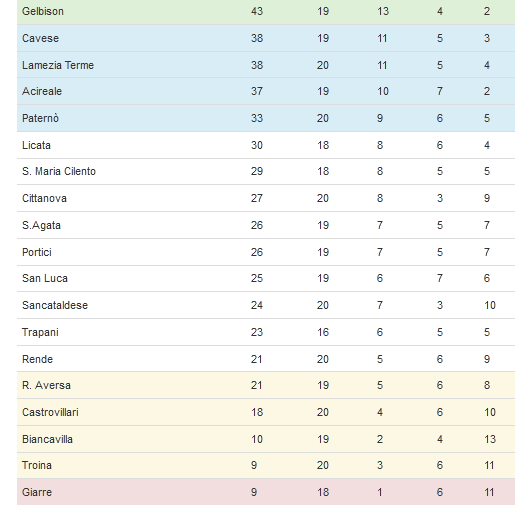Click the Castrovillari team name
515x510 pixels.
coord(50,412)
